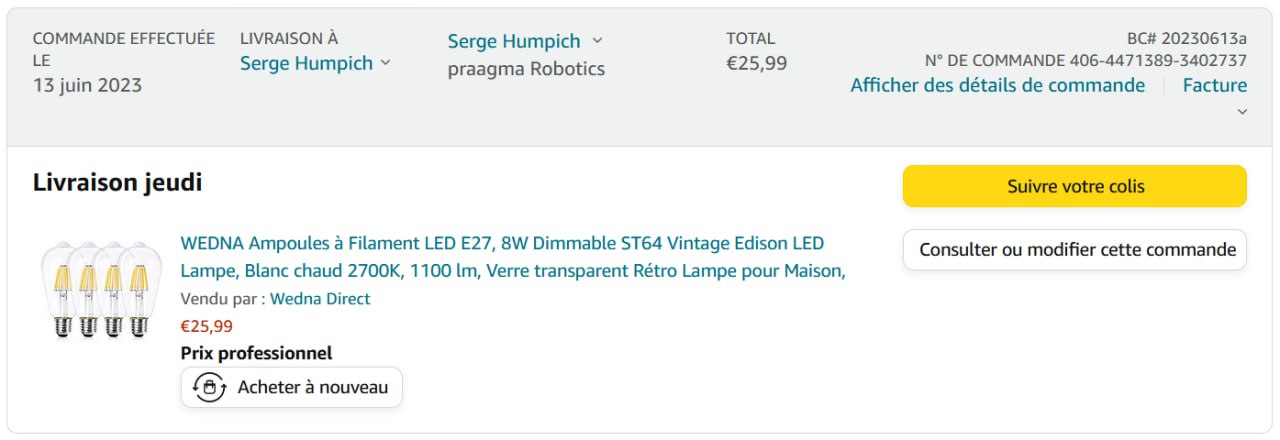The image size is (1280, 440).
Task: Click the Prix professionnel label
Action: pos(256,353)
